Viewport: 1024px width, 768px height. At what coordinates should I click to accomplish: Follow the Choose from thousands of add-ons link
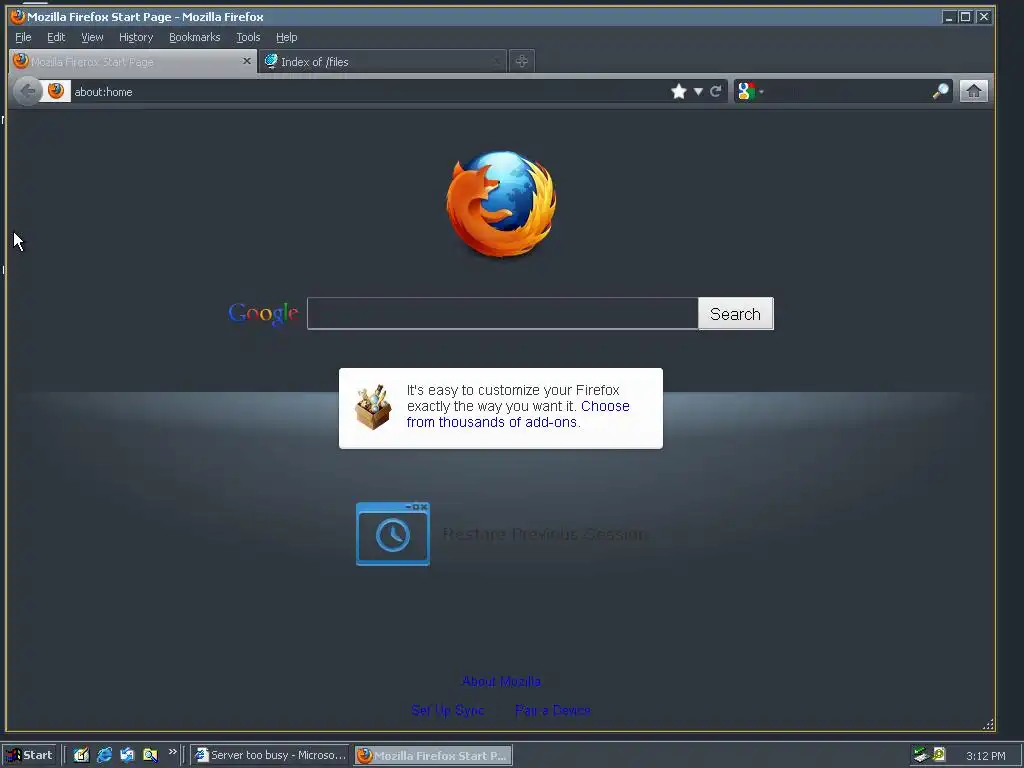tap(518, 414)
